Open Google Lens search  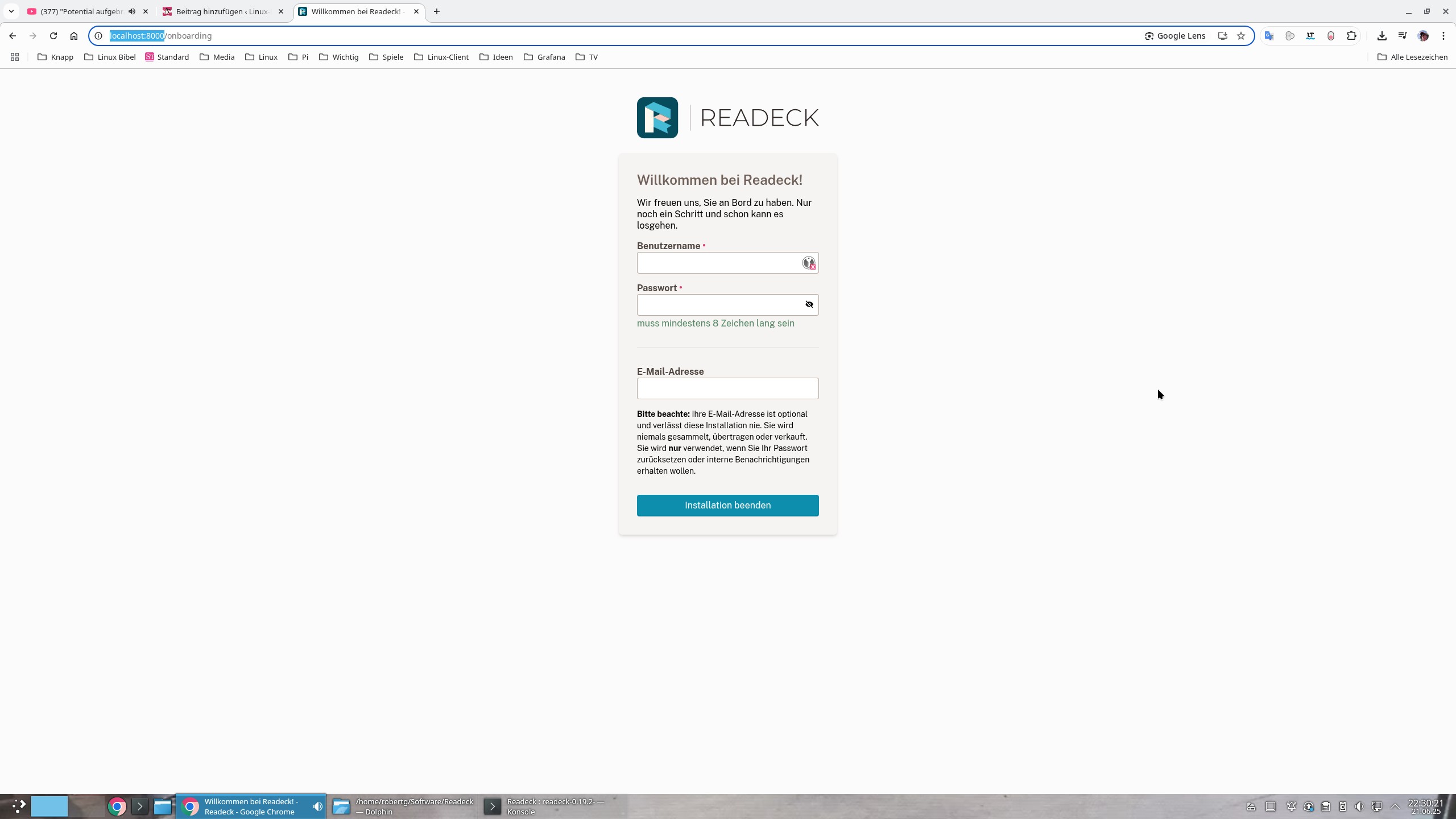(1175, 36)
